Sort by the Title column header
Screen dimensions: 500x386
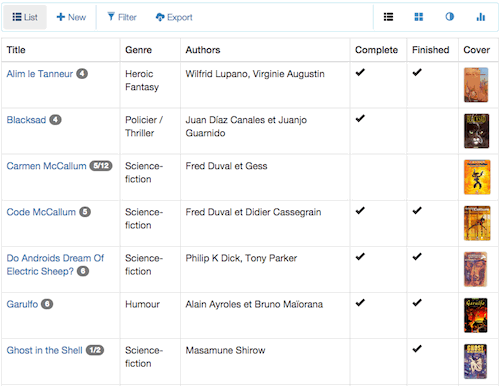click(16, 50)
